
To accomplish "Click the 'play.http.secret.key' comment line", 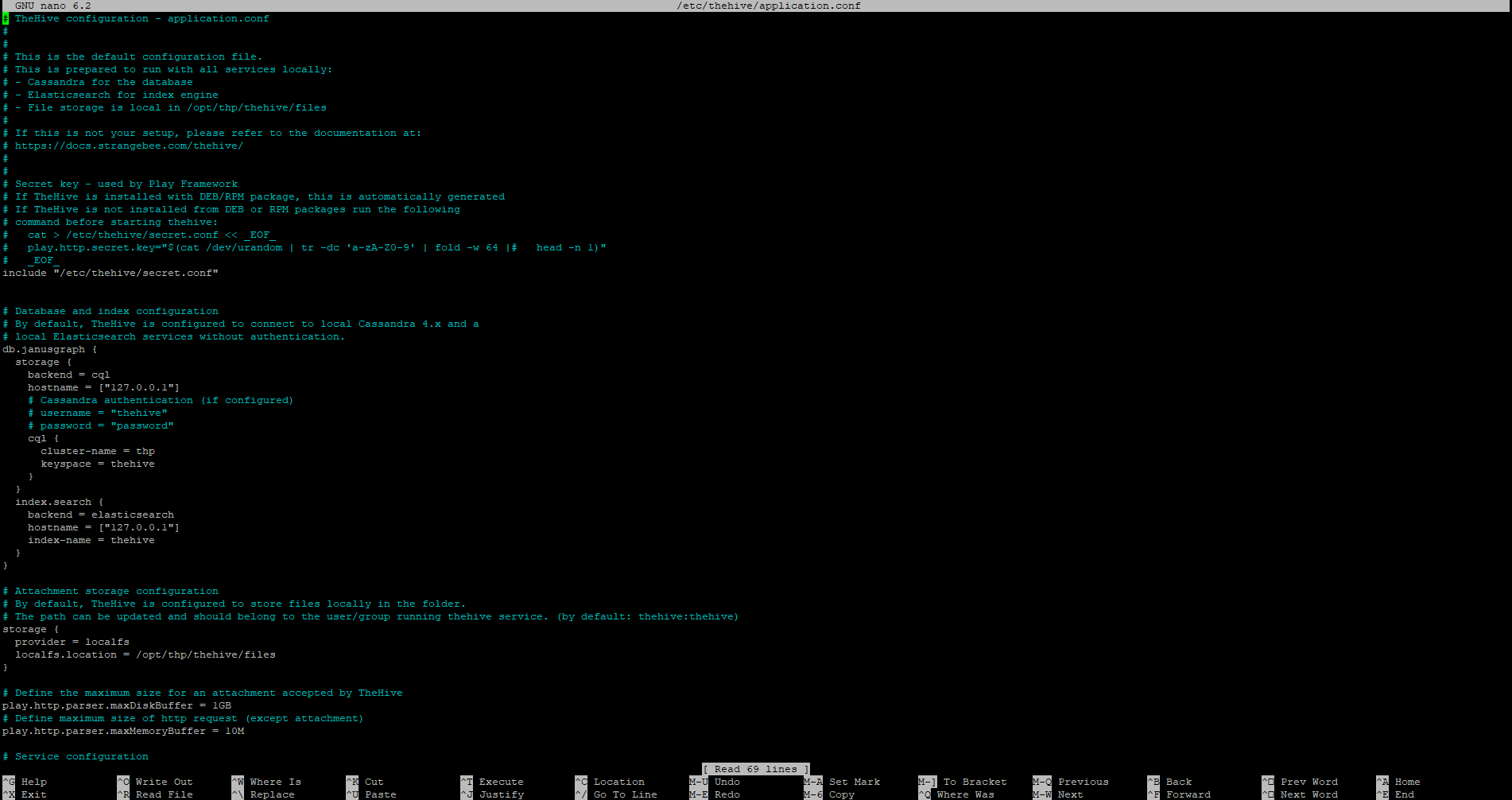I will point(304,247).
